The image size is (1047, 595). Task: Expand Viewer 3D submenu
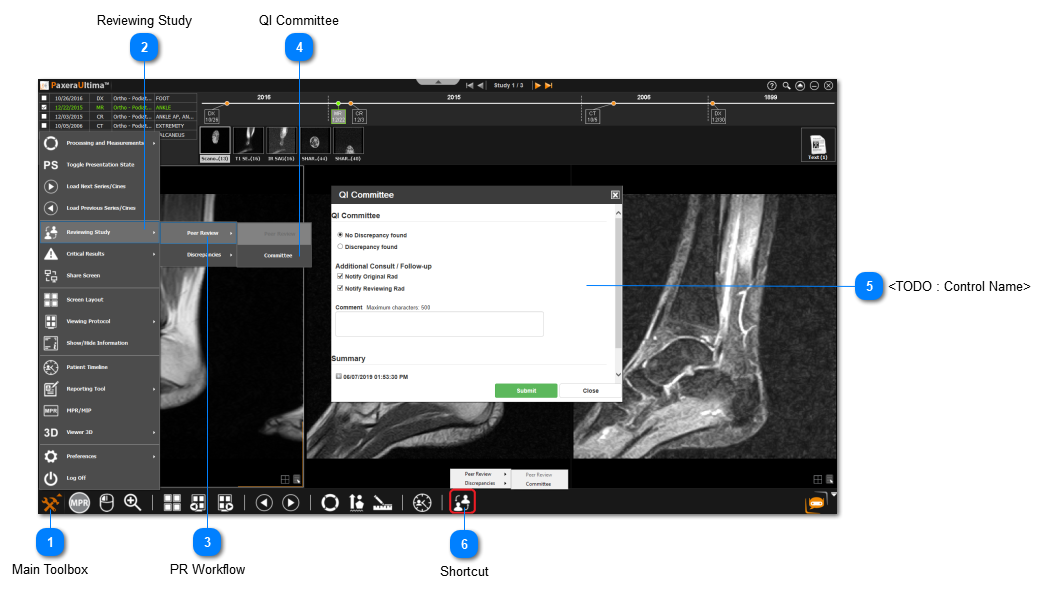[99, 432]
